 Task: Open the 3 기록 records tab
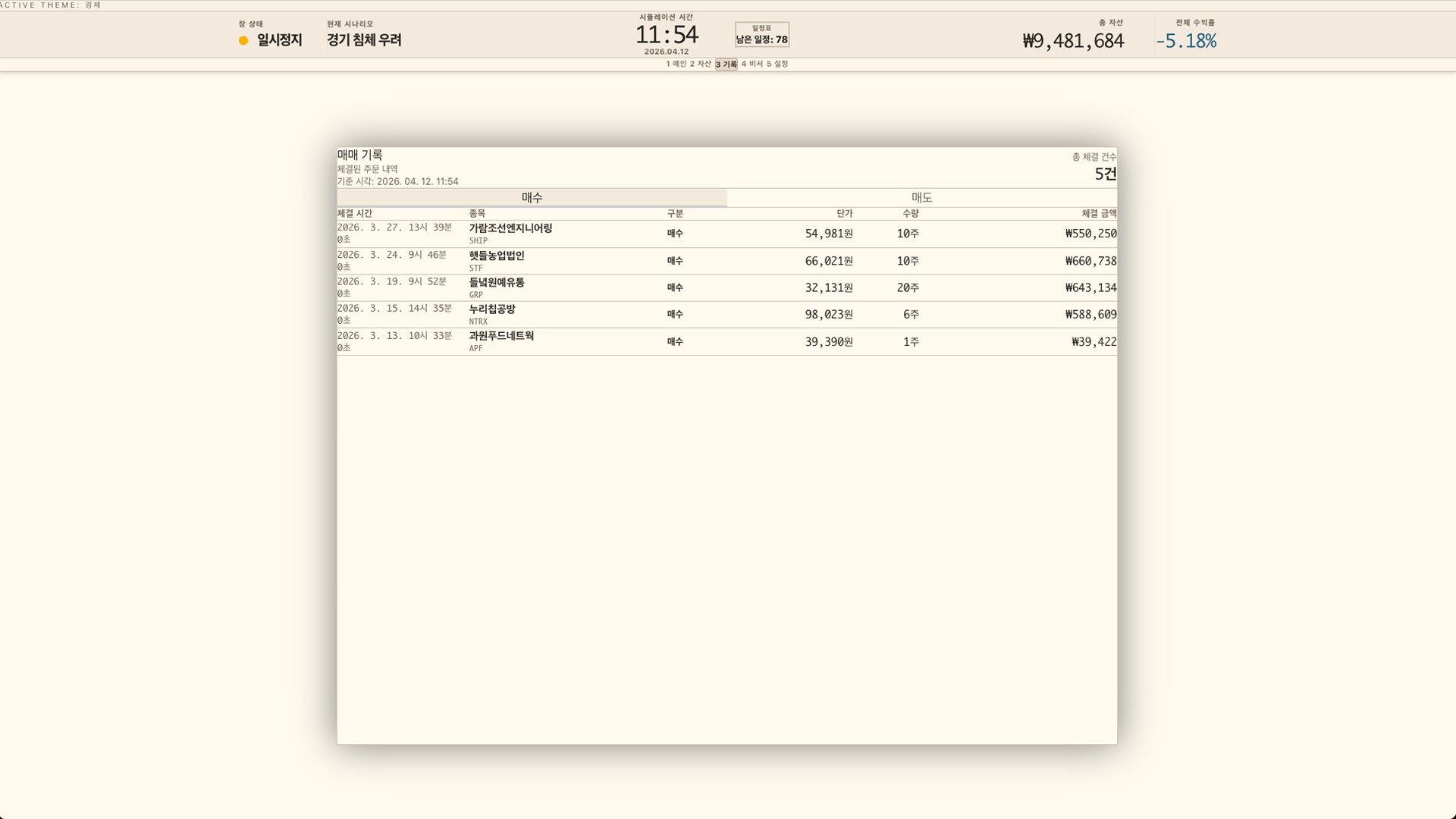725,64
